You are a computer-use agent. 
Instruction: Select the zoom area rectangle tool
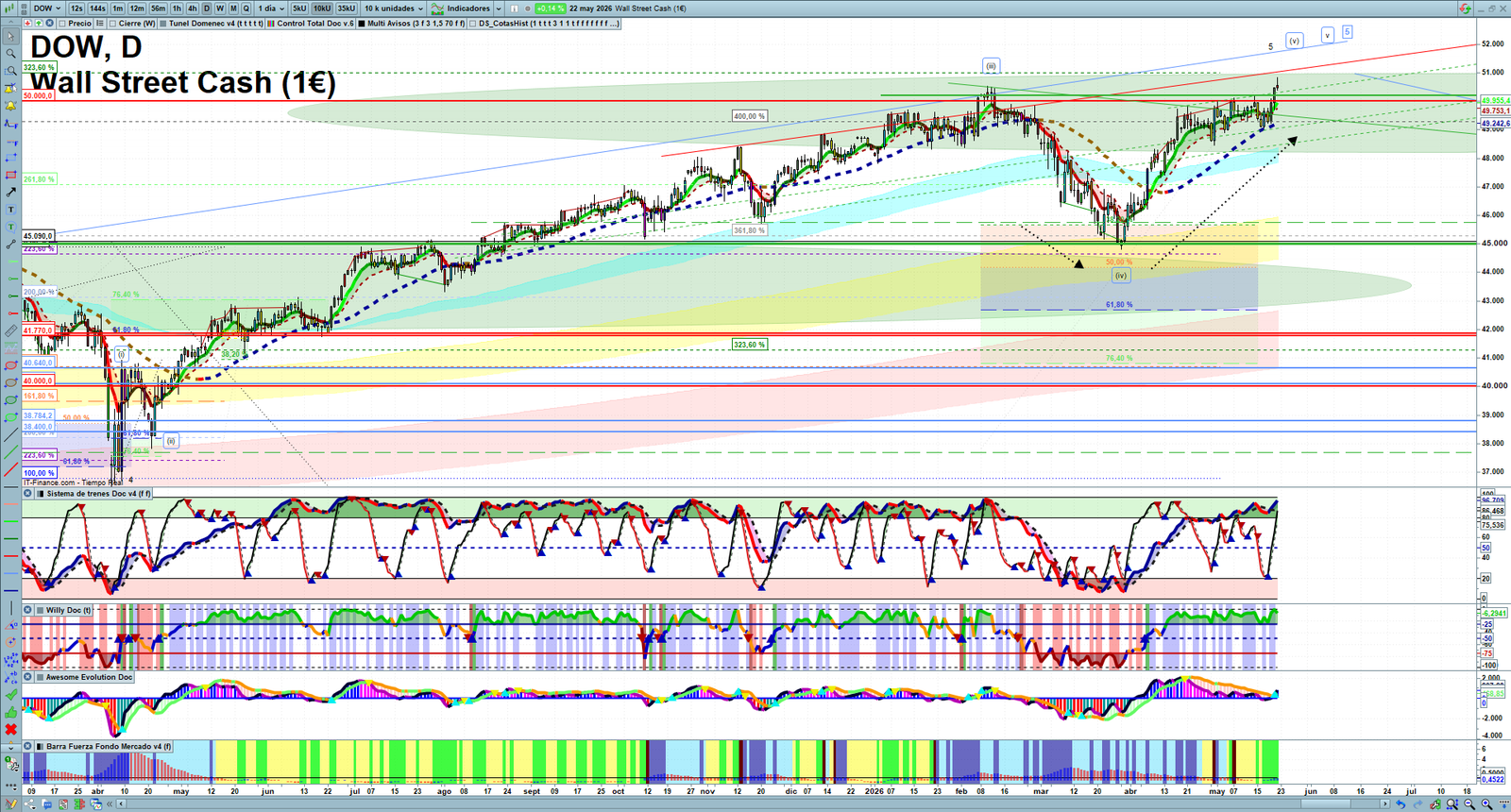click(11, 71)
